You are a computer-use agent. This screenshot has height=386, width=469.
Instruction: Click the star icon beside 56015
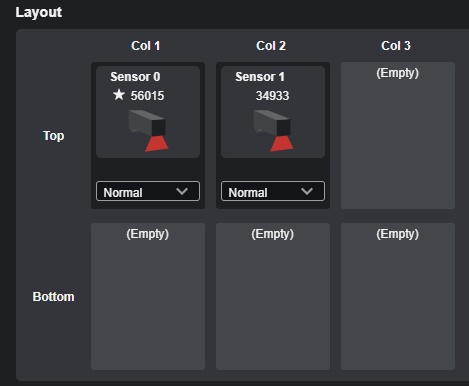pyautogui.click(x=119, y=95)
